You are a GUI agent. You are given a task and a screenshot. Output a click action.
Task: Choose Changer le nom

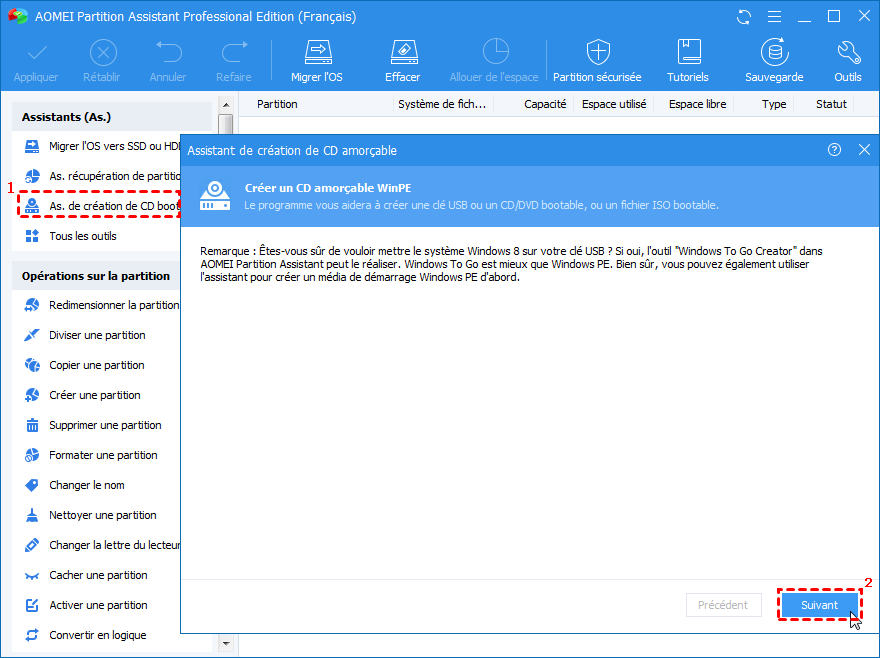click(x=75, y=485)
